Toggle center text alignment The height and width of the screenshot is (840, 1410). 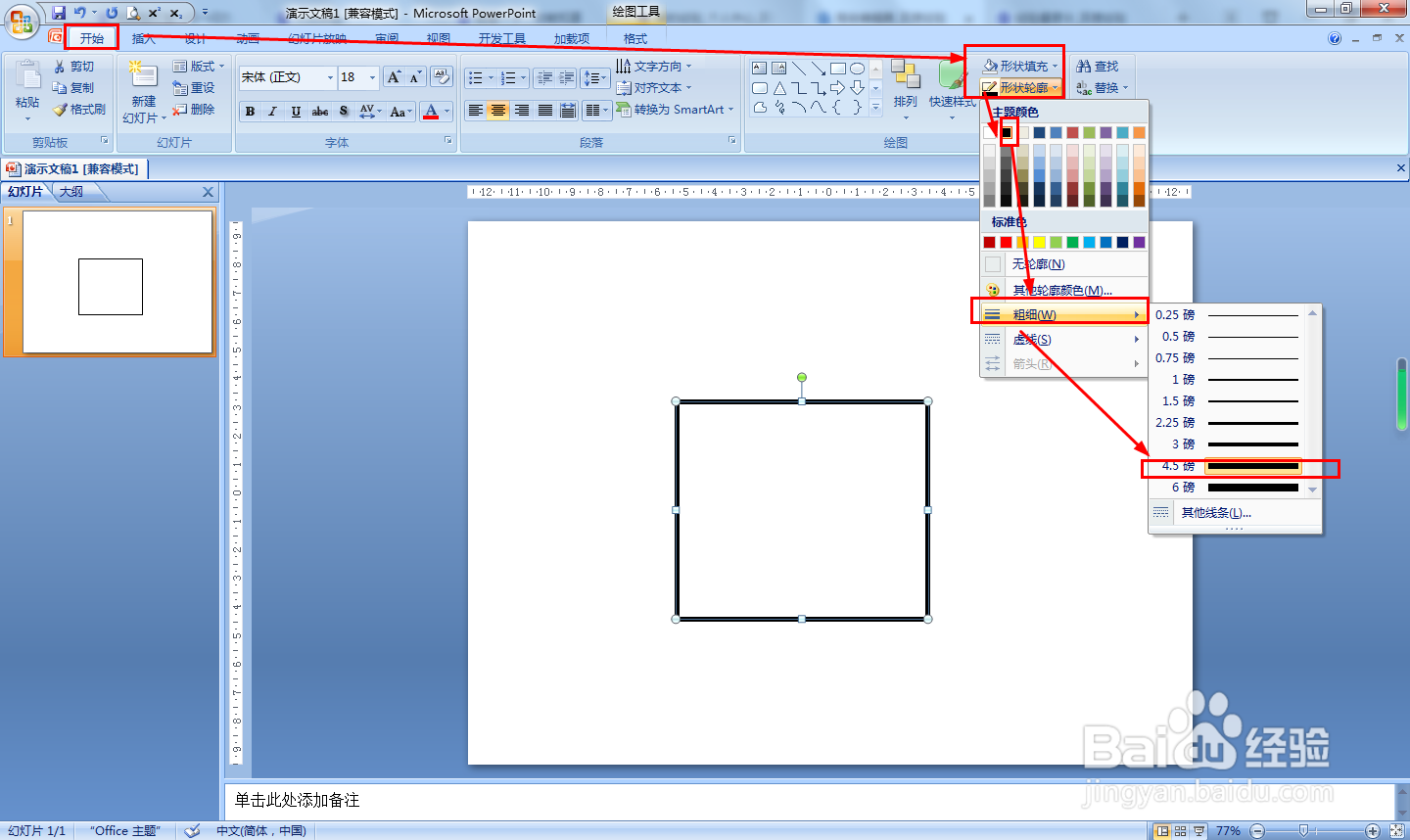(x=498, y=111)
